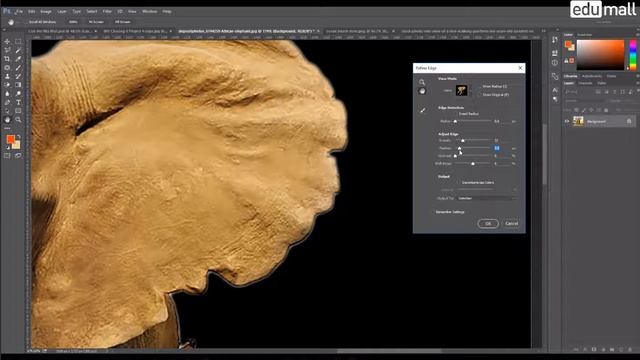The height and width of the screenshot is (360, 640).
Task: Select the Dodge tool
Action: tap(18, 93)
